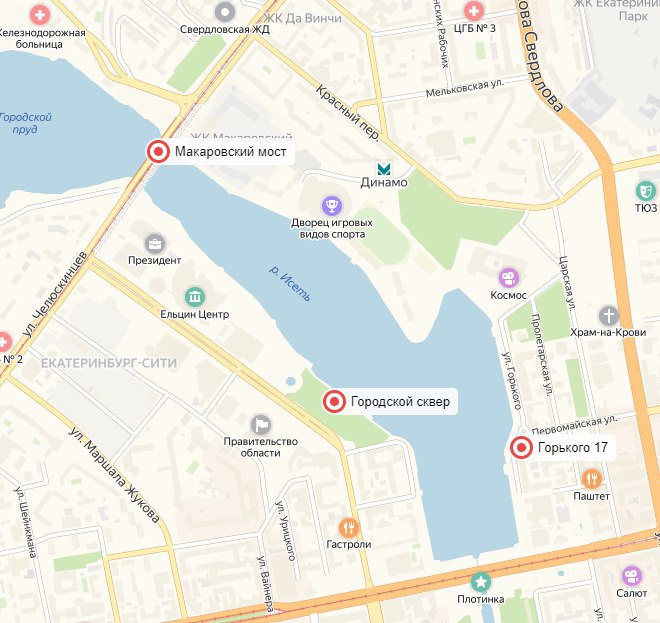Select the Паштет restaurant icon

[x=592, y=479]
